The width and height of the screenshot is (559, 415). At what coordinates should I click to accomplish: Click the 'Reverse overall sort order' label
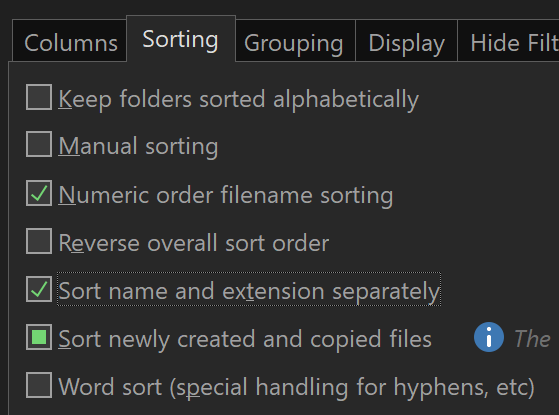(194, 243)
